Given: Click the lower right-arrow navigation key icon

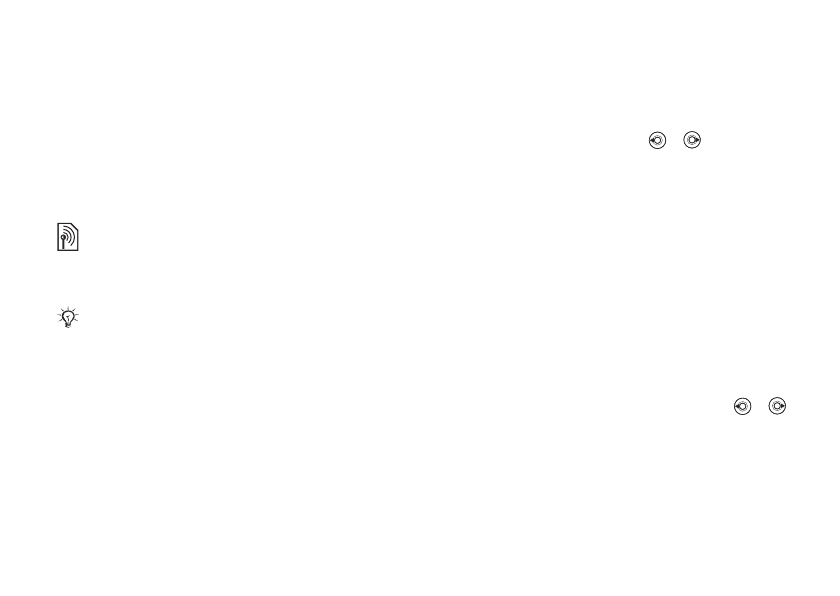Looking at the screenshot, I should pyautogui.click(x=777, y=406).
